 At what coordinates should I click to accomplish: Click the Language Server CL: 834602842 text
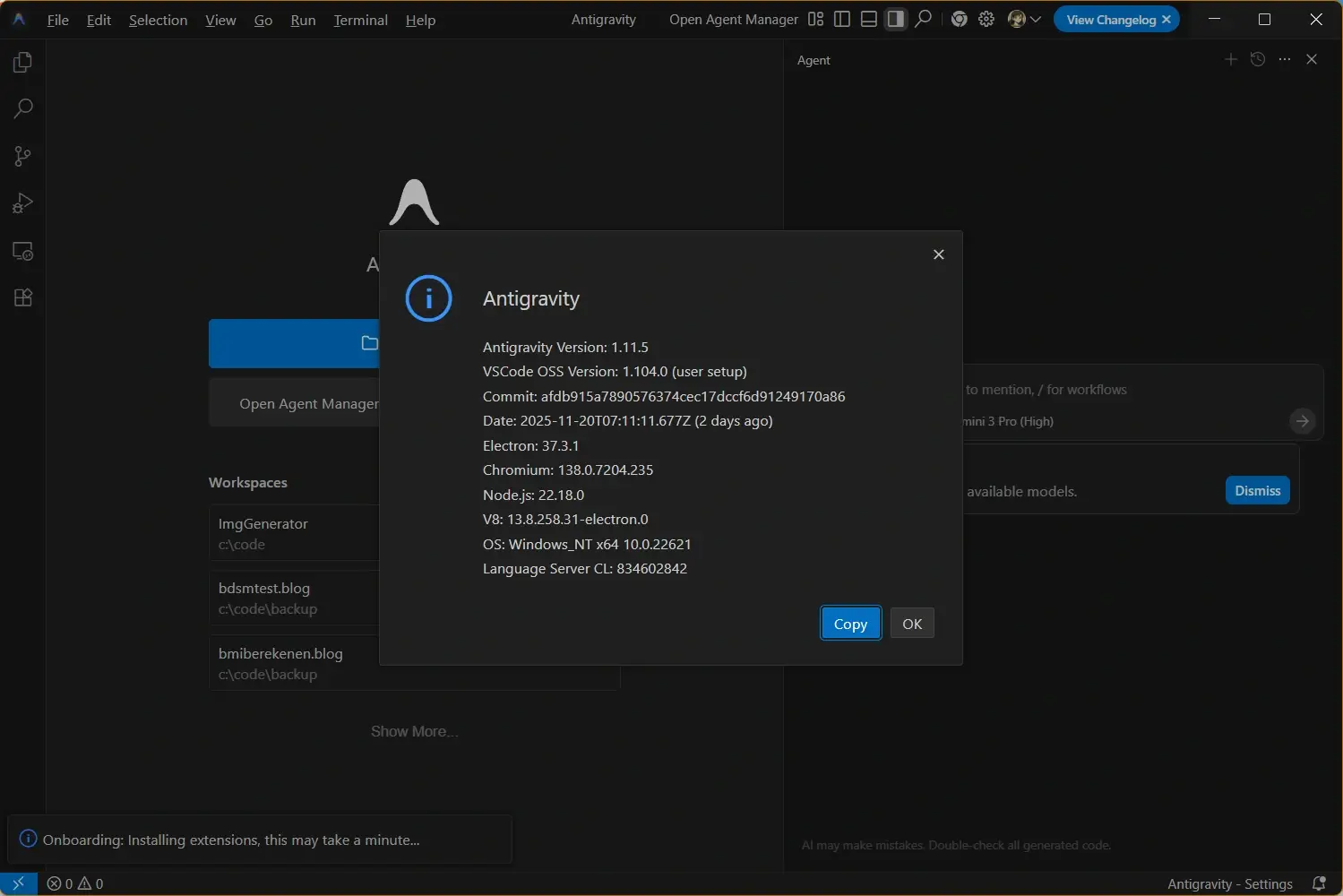pos(585,568)
